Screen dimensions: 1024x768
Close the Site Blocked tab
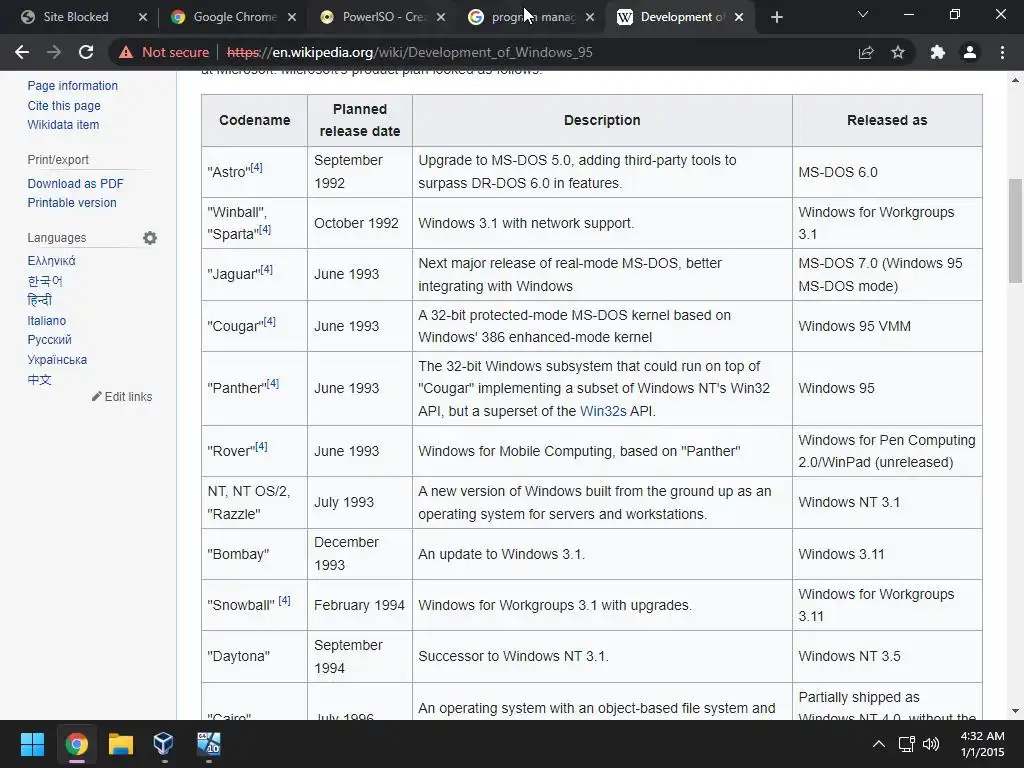click(143, 17)
